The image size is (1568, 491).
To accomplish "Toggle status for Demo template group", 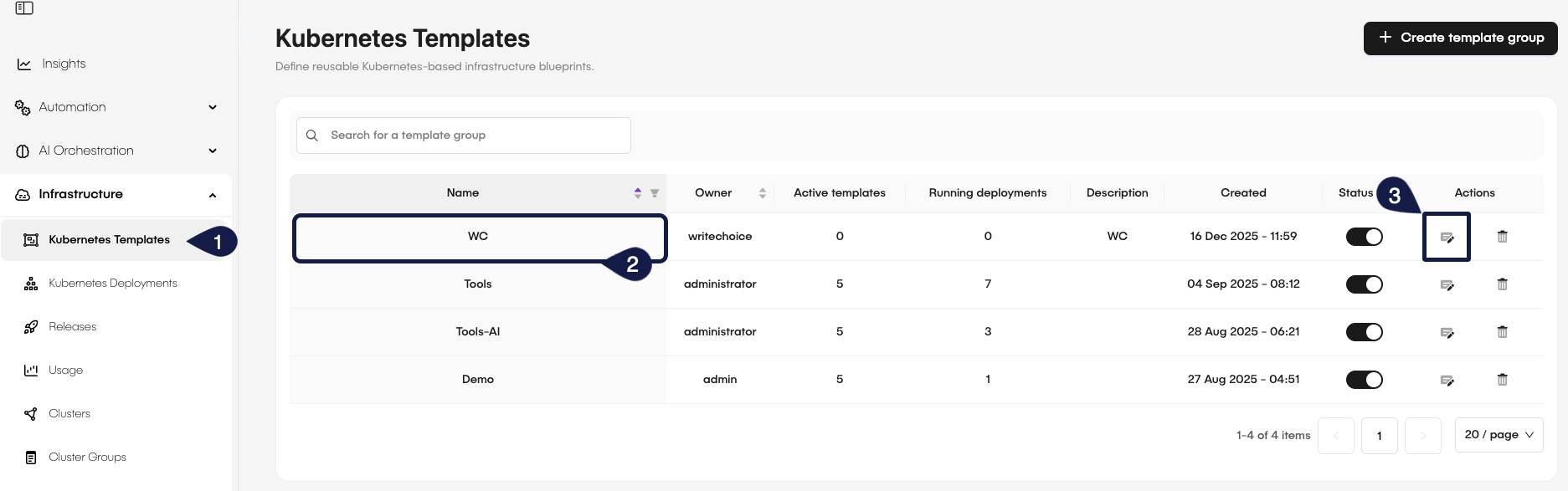I will [x=1364, y=380].
